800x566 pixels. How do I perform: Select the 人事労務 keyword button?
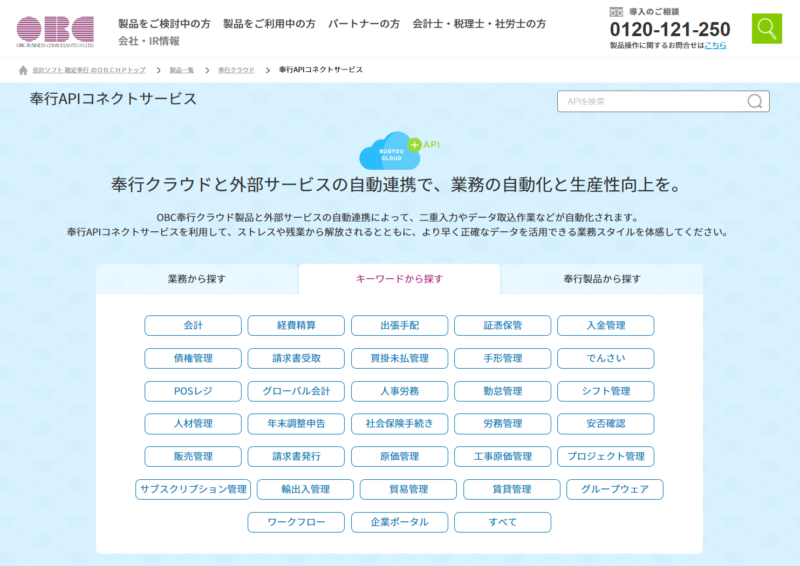click(399, 391)
